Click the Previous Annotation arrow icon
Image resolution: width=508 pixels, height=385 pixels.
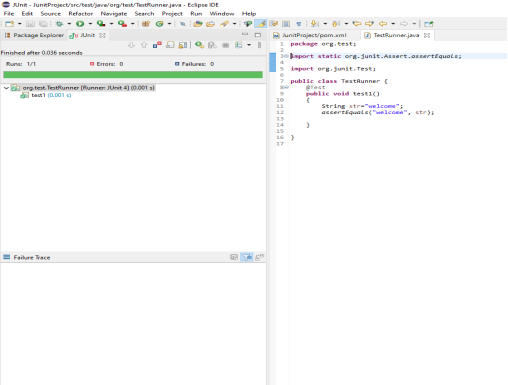point(336,24)
